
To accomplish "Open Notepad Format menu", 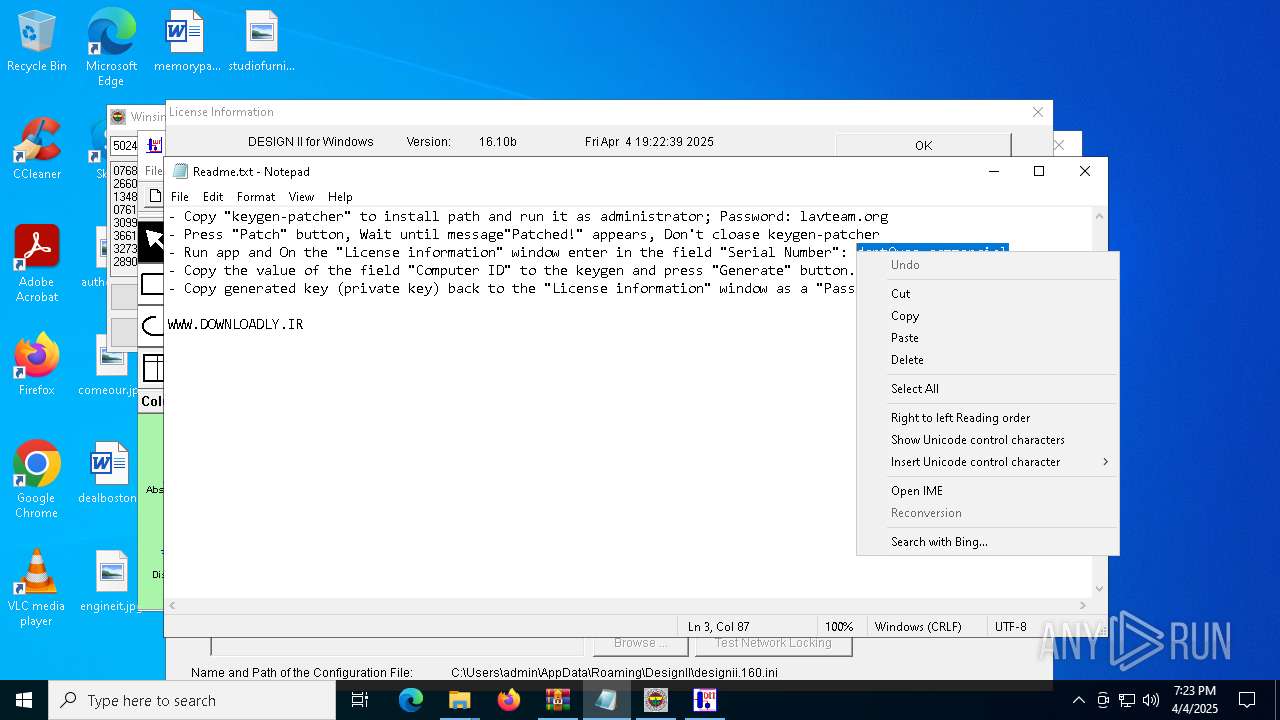I will pos(256,197).
